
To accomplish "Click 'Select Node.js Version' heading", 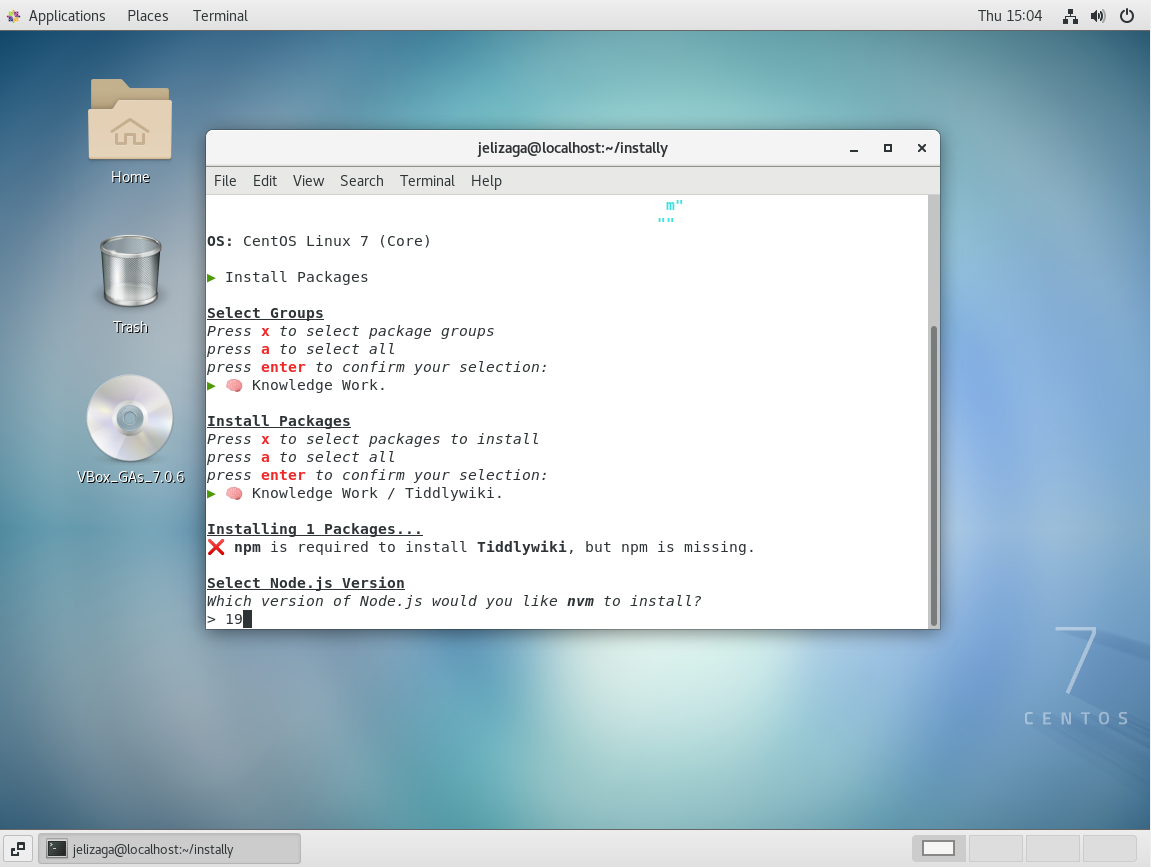I will (305, 584).
